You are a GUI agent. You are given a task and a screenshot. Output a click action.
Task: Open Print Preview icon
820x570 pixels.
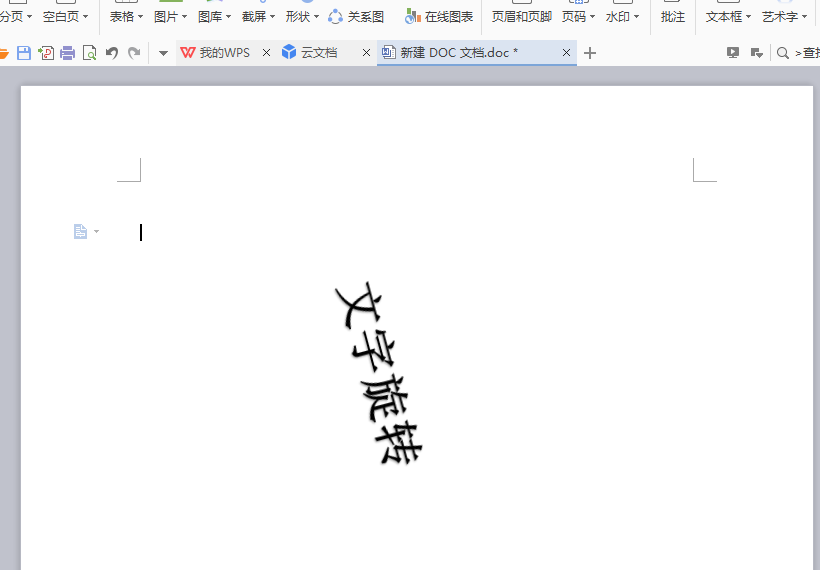[x=89, y=53]
